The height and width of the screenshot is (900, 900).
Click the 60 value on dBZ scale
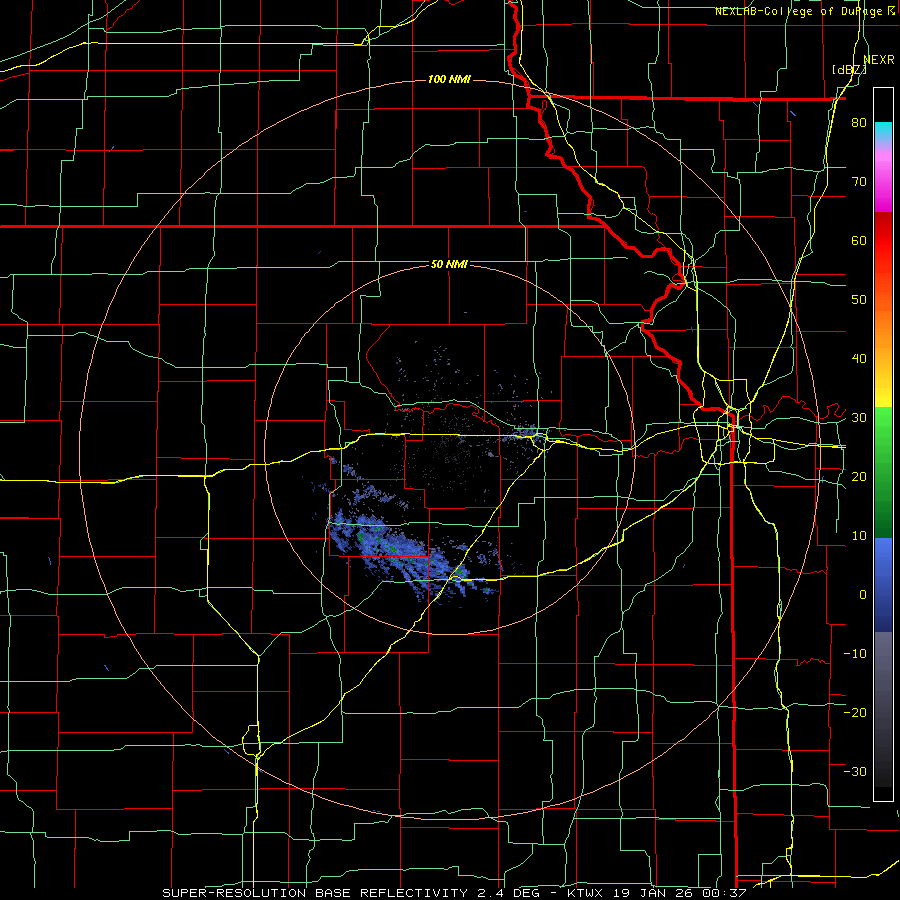point(859,240)
